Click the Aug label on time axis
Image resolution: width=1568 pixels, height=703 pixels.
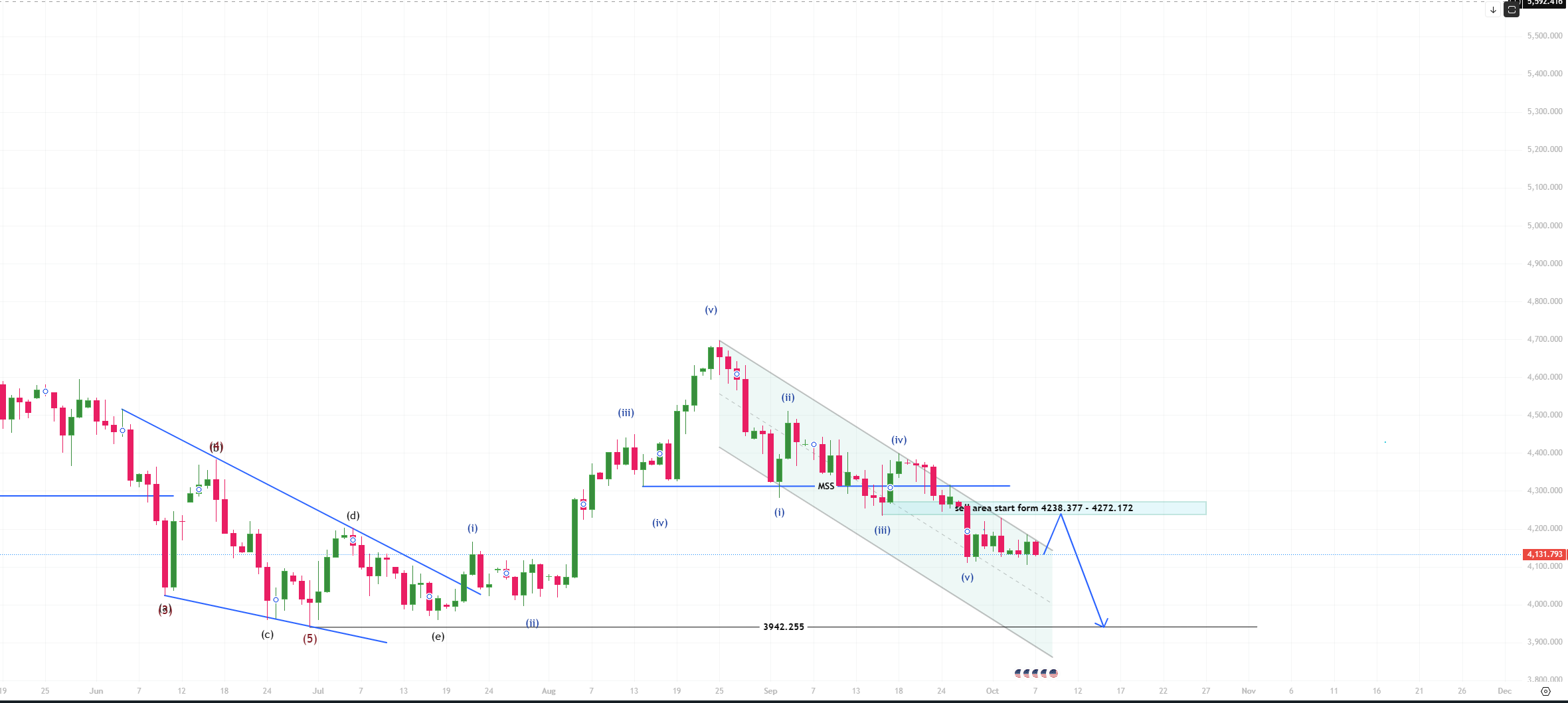tap(549, 691)
